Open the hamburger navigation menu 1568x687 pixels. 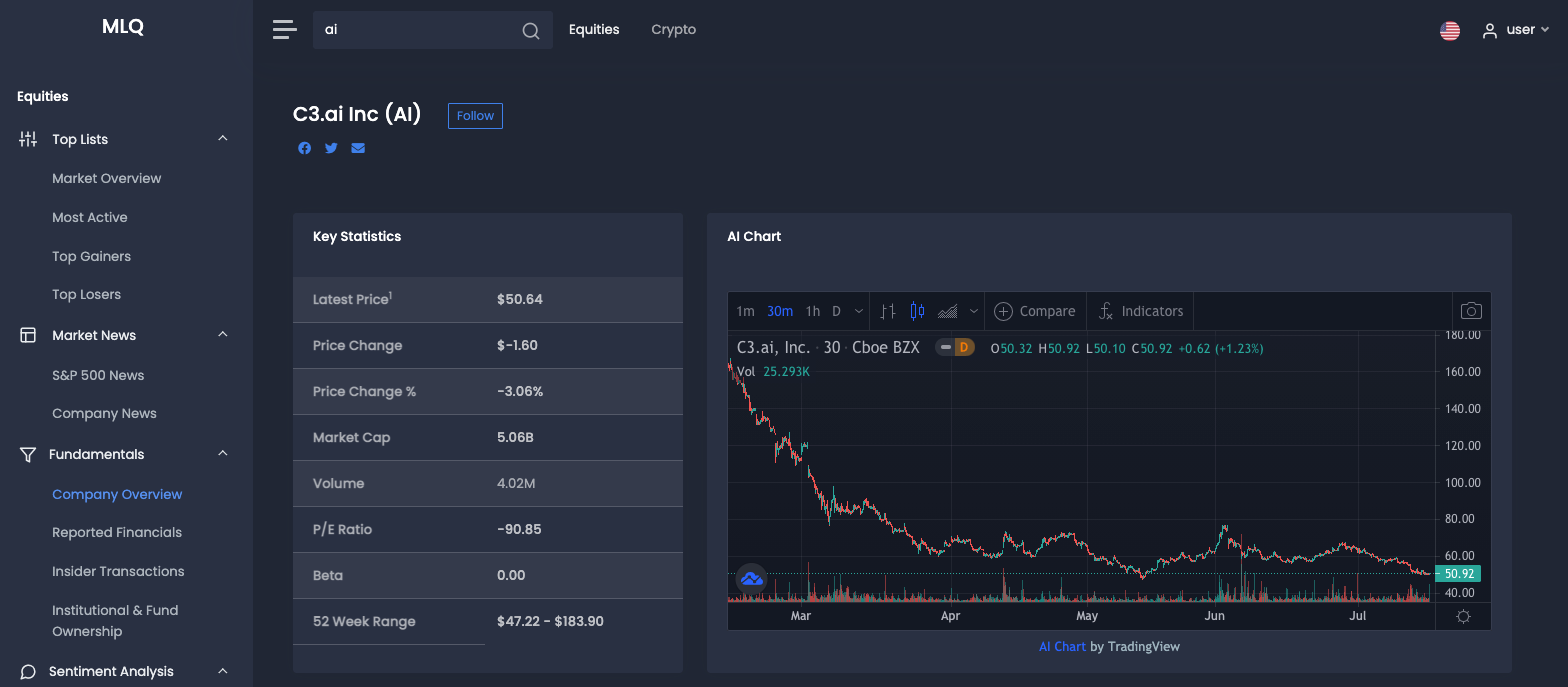point(285,29)
